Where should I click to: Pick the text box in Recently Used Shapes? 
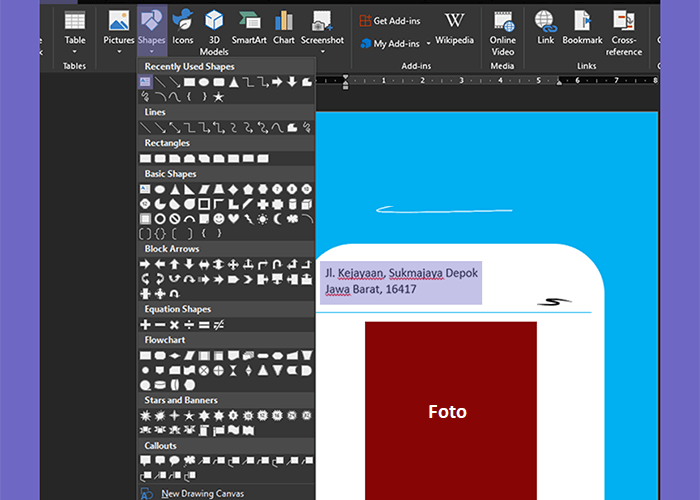tap(145, 82)
